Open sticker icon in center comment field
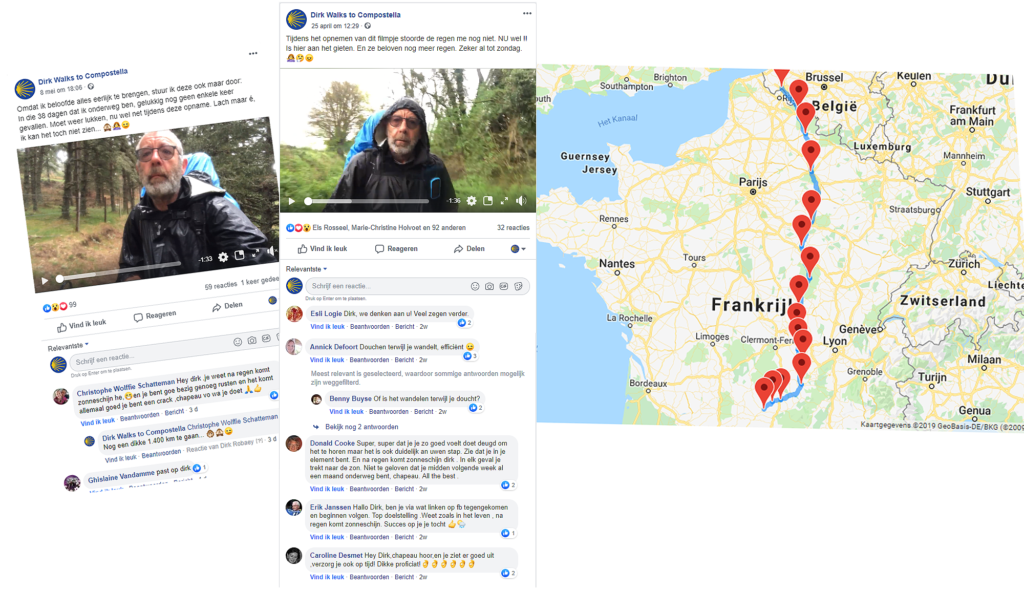 pyautogui.click(x=518, y=286)
